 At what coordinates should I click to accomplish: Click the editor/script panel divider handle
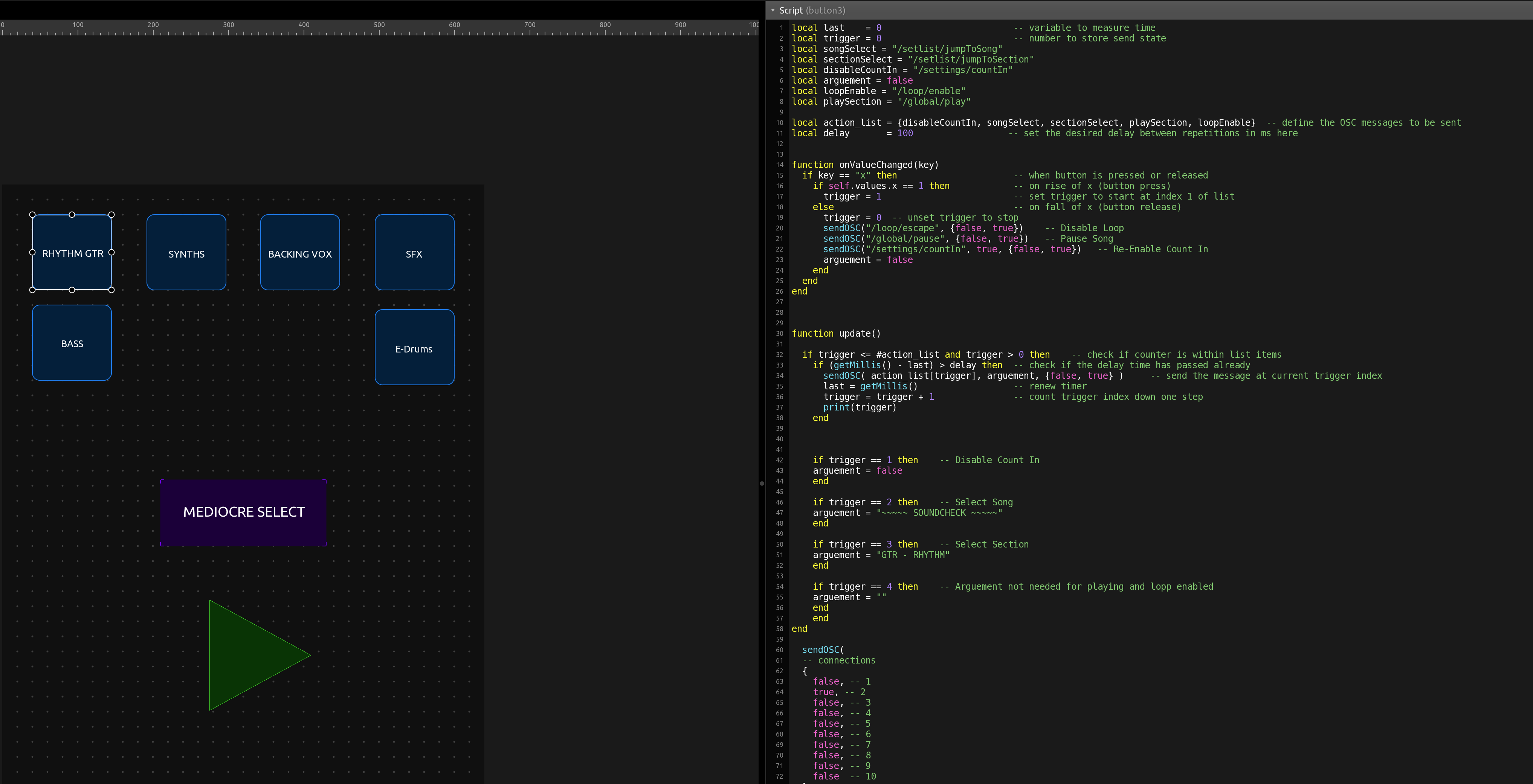point(762,483)
